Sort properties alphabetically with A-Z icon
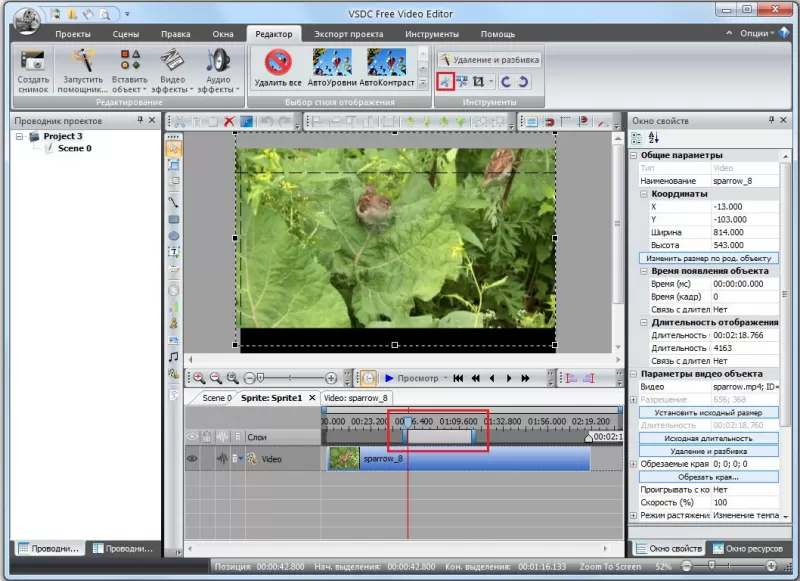 [x=654, y=138]
